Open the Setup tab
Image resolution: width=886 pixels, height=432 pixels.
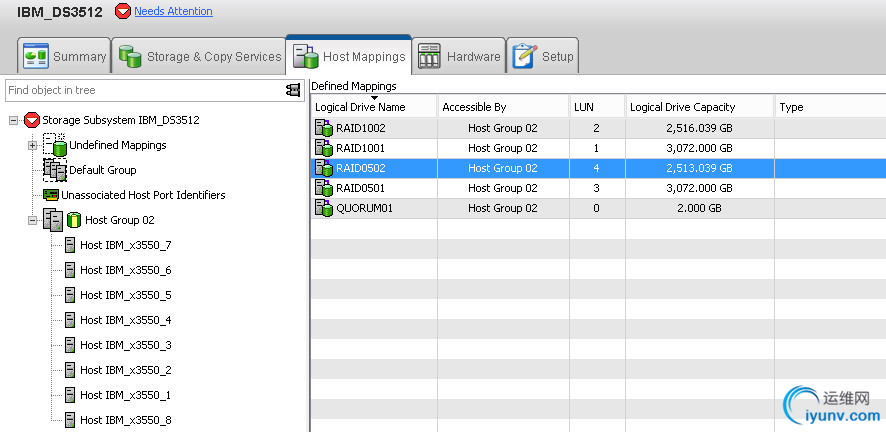click(542, 56)
